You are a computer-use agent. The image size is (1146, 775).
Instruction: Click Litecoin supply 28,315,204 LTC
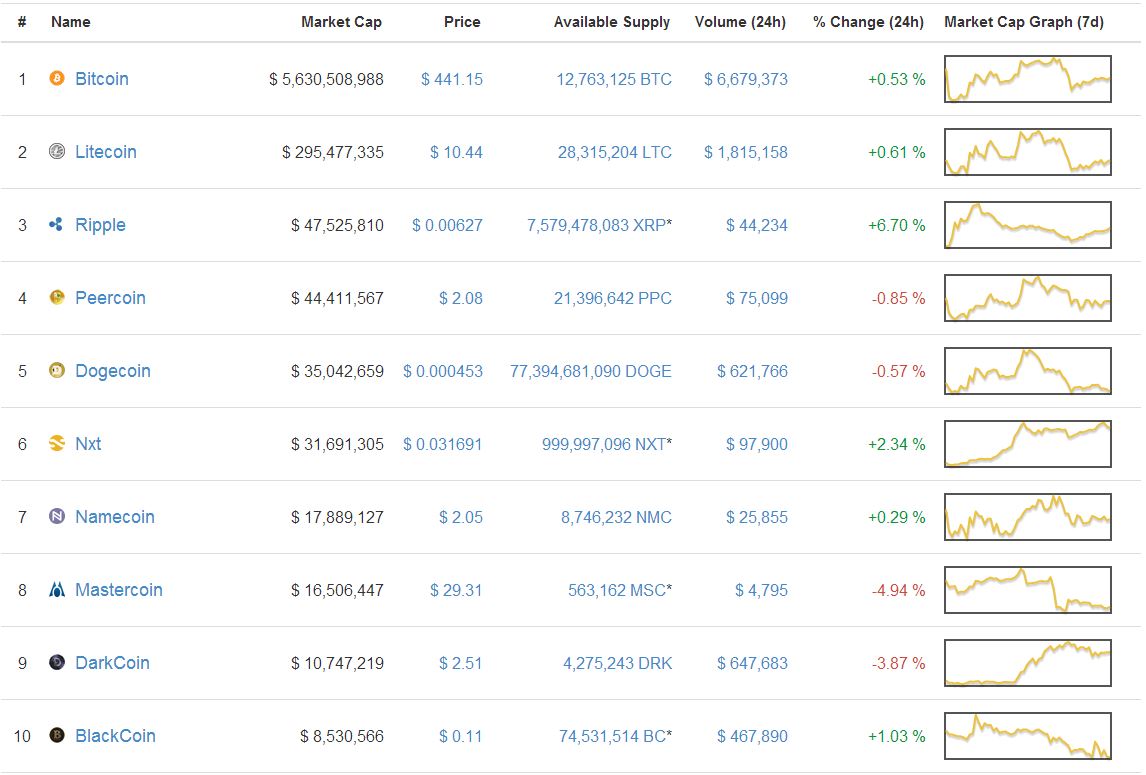coord(615,152)
